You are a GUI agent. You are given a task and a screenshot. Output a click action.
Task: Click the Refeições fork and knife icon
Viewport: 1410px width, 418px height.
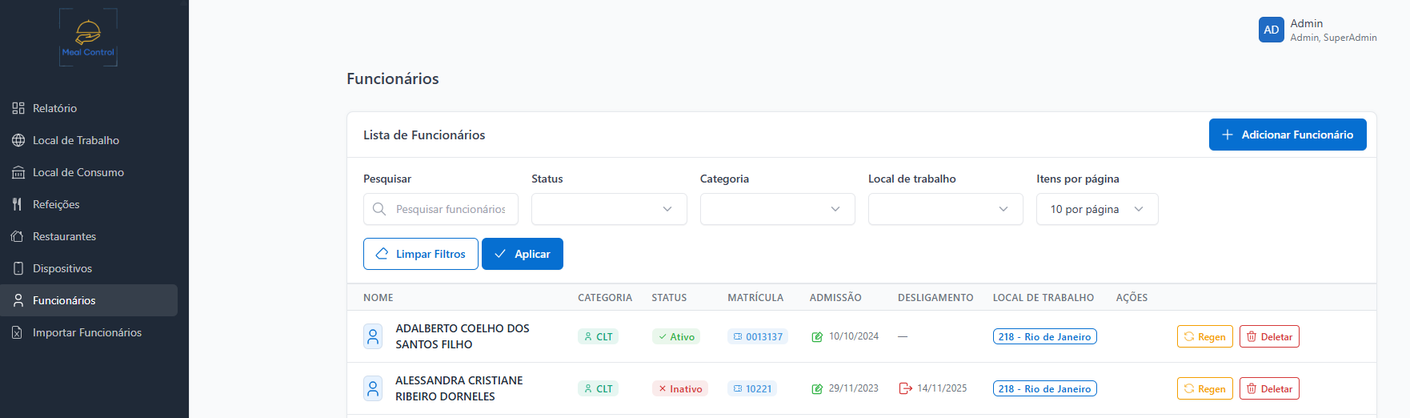[17, 204]
